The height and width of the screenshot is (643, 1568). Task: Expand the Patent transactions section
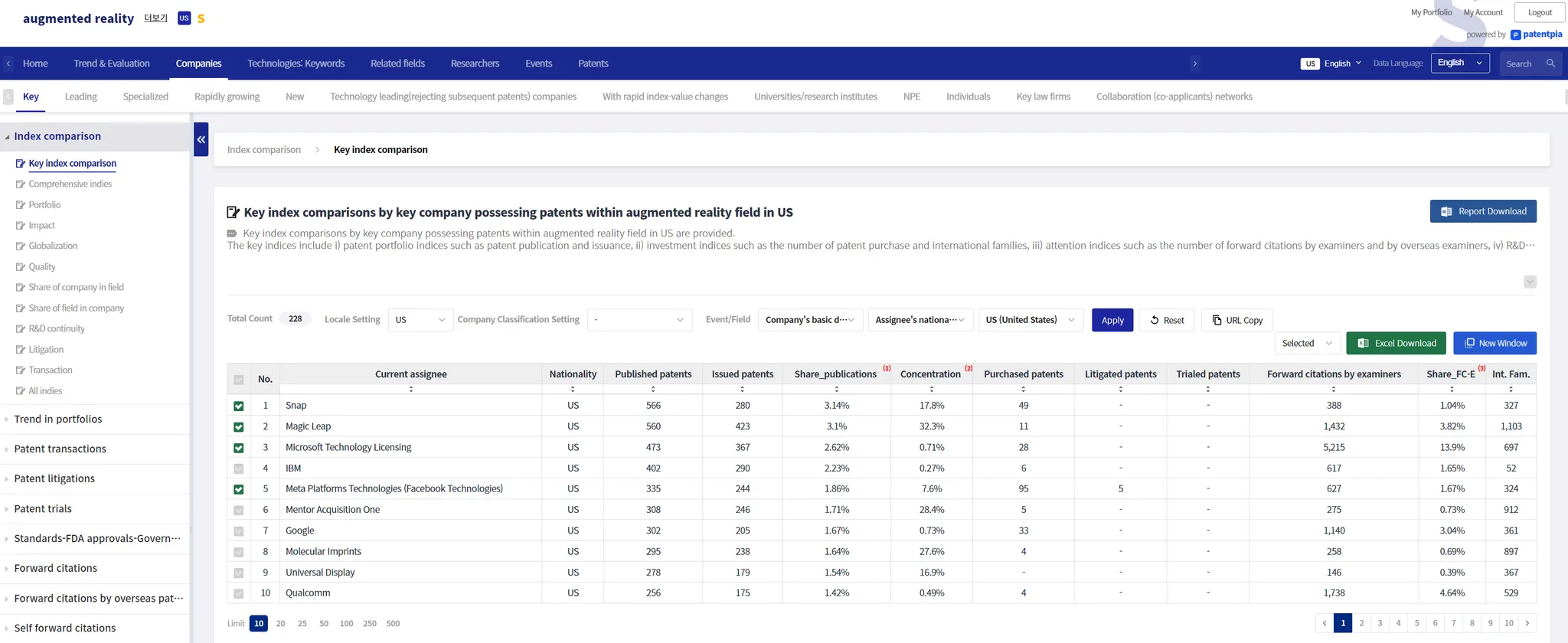click(x=60, y=449)
